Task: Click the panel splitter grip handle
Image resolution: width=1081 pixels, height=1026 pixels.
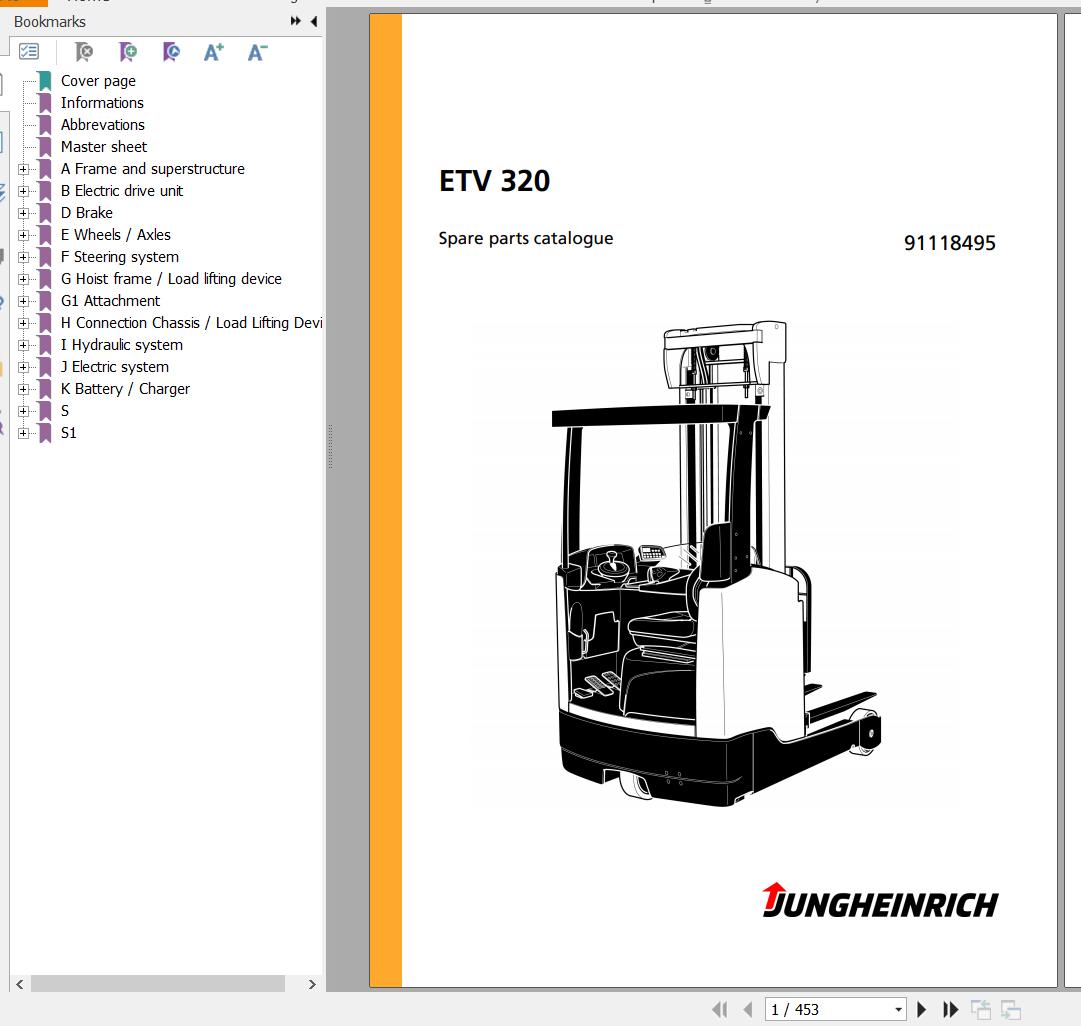Action: 330,446
